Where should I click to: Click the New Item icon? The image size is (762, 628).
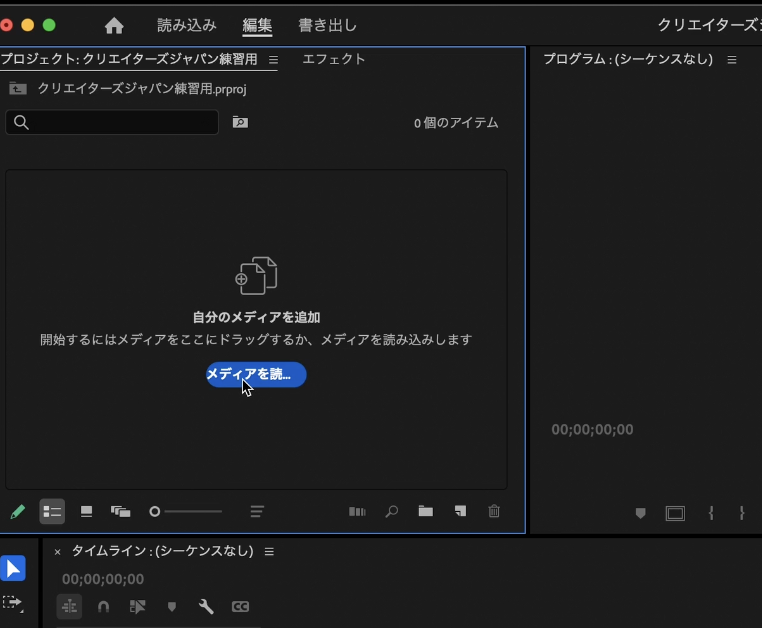pyautogui.click(x=460, y=511)
